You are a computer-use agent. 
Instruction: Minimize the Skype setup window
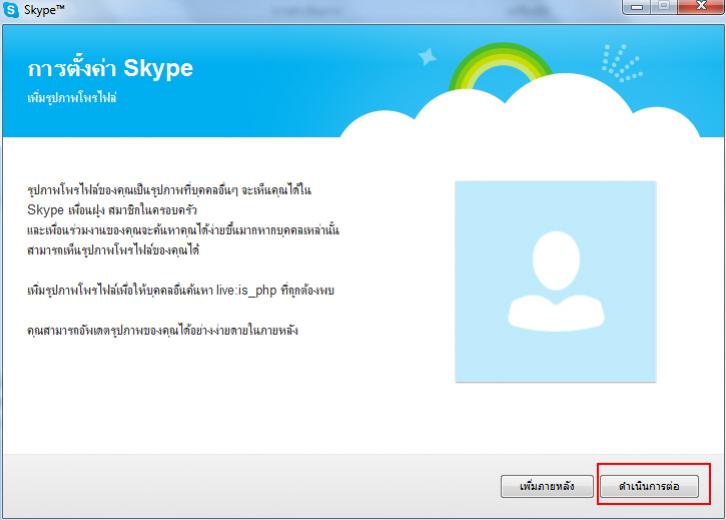point(637,6)
